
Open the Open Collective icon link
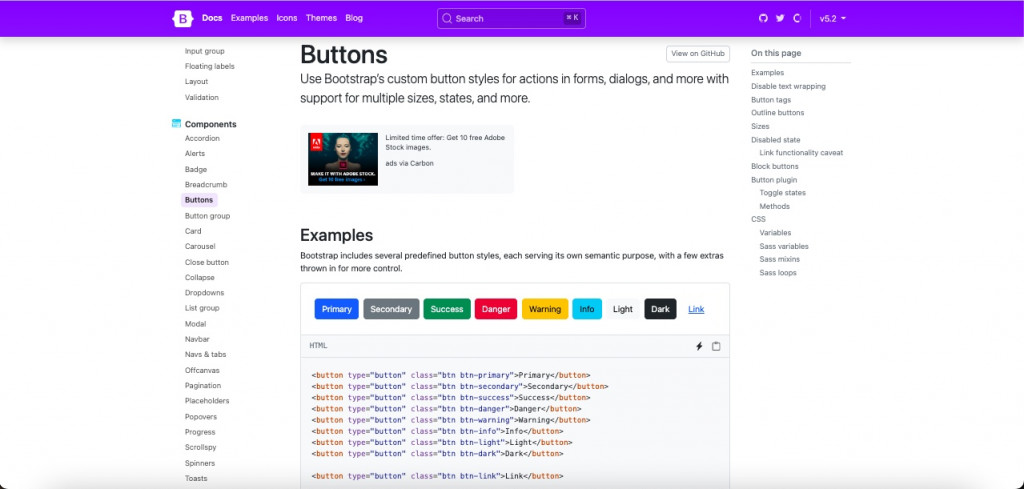click(x=797, y=18)
